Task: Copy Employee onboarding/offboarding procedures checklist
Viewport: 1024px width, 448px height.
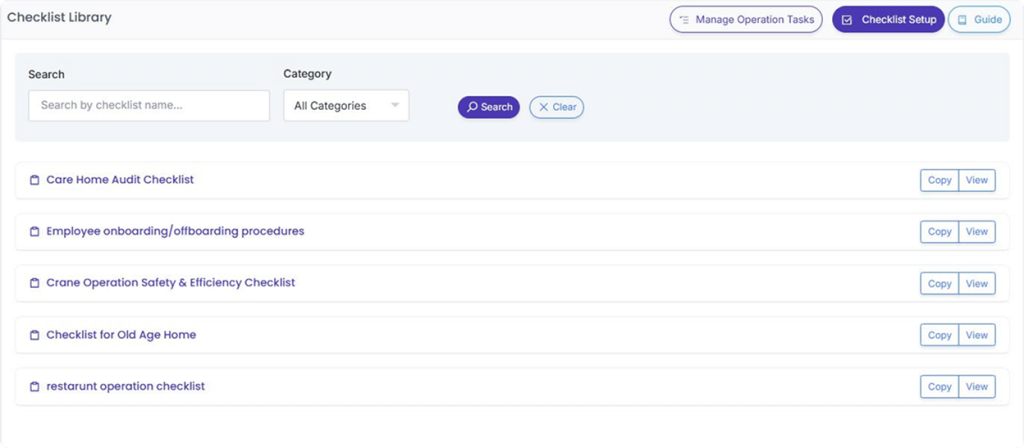Action: point(939,232)
